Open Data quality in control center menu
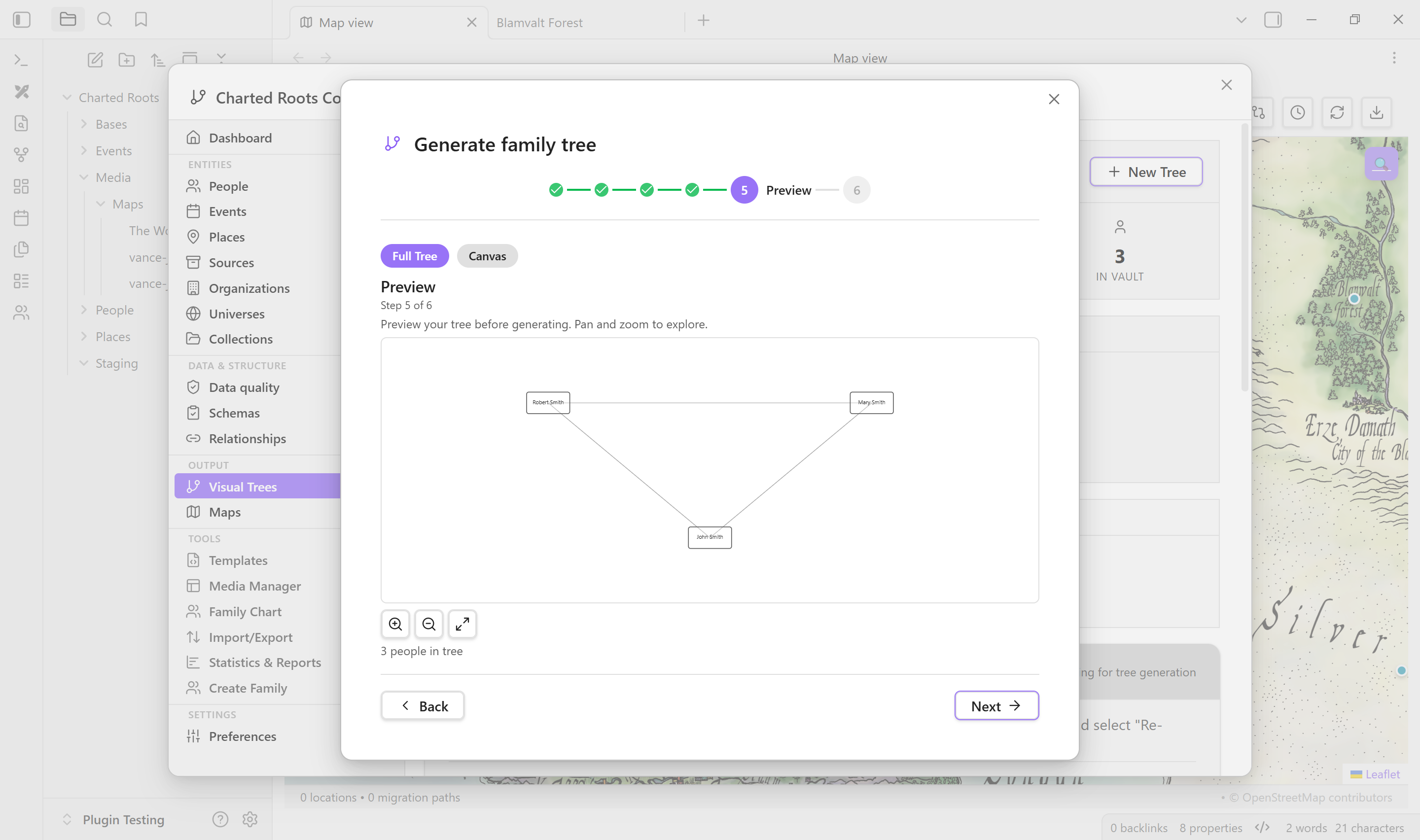Image resolution: width=1420 pixels, height=840 pixels. pos(244,387)
